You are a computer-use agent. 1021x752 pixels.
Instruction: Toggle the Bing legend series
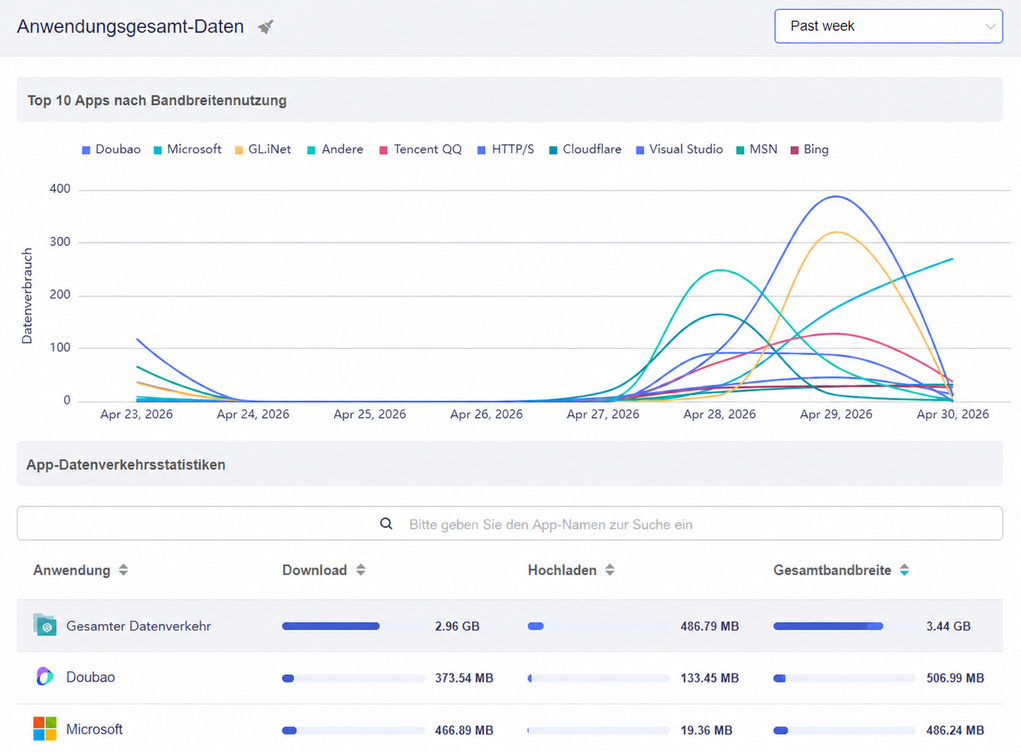tap(809, 149)
